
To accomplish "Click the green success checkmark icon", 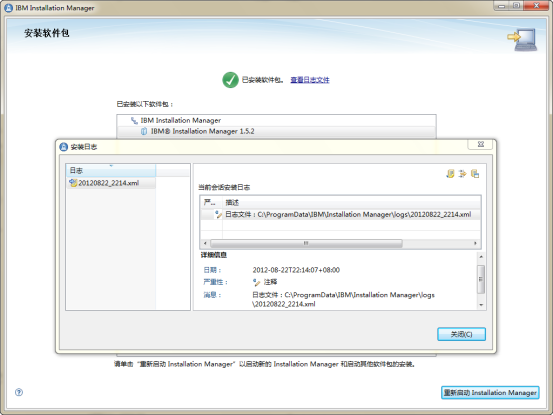I will point(230,80).
